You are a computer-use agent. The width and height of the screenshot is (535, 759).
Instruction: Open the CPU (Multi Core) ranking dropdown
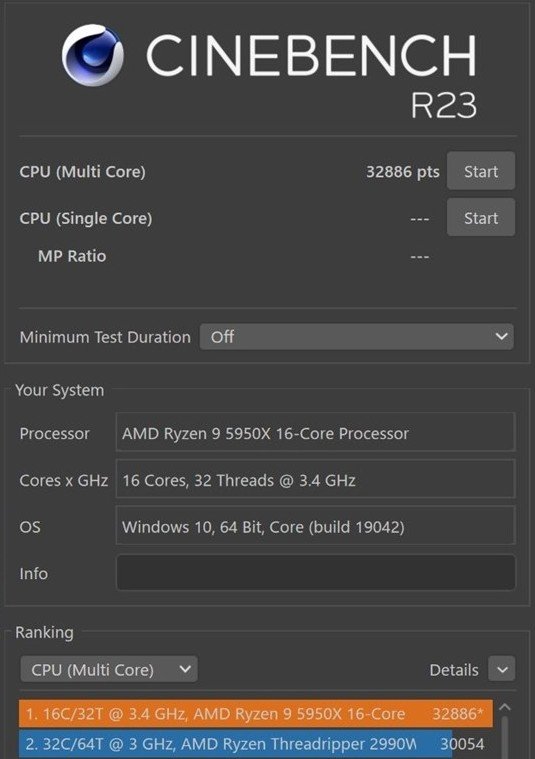(109, 669)
